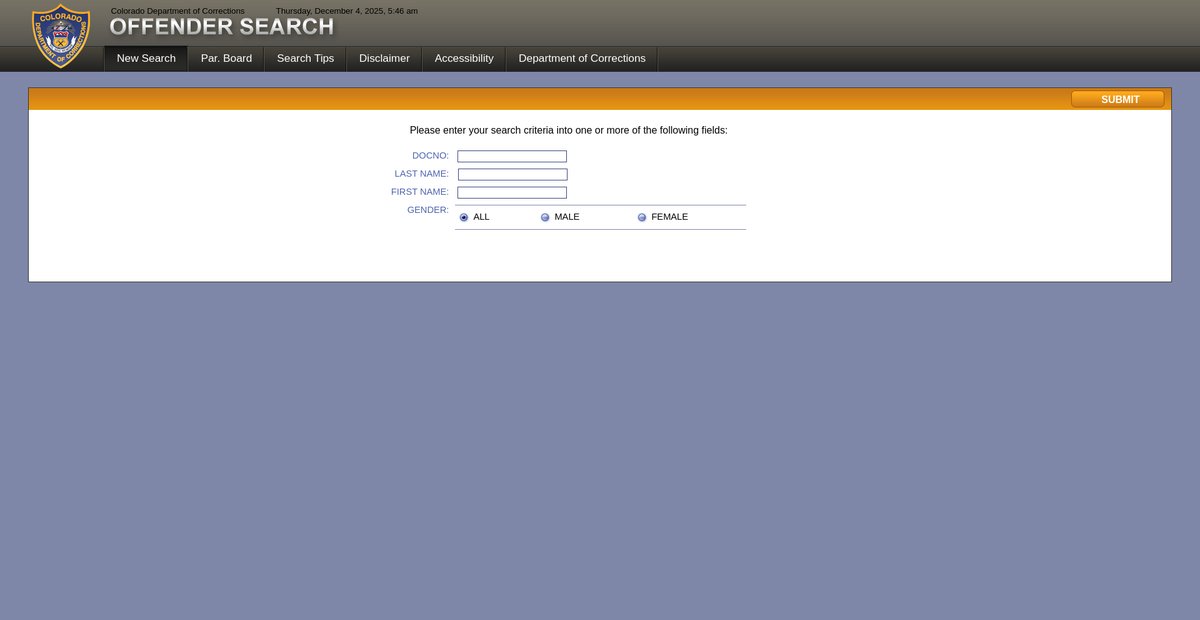Focus the DOCNO input field
This screenshot has width=1200, height=620.
pos(512,156)
